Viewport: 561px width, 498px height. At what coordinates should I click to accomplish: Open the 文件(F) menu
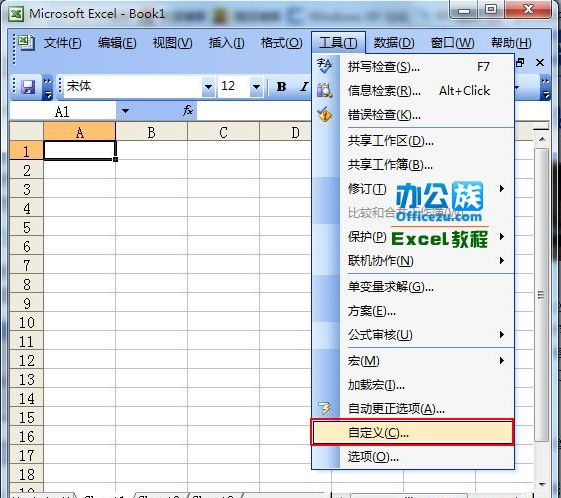point(63,43)
